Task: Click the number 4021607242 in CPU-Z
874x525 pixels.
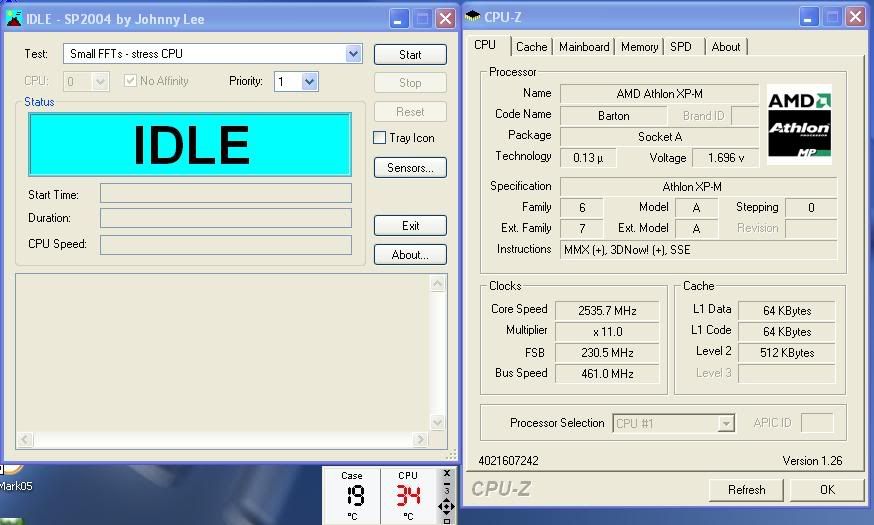Action: [508, 461]
